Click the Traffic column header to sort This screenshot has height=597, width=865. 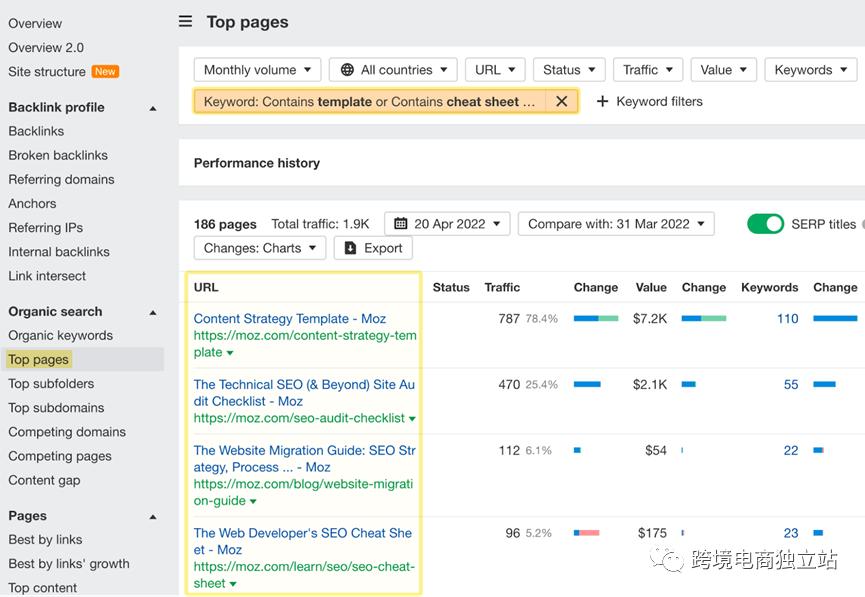click(502, 287)
